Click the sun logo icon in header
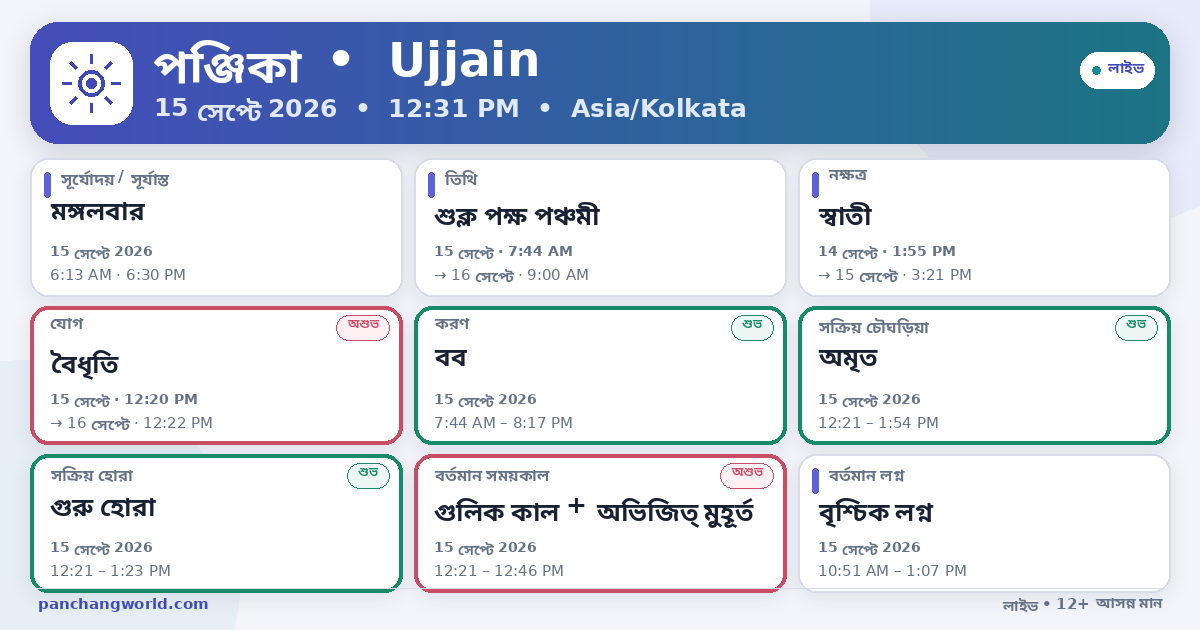 91,83
